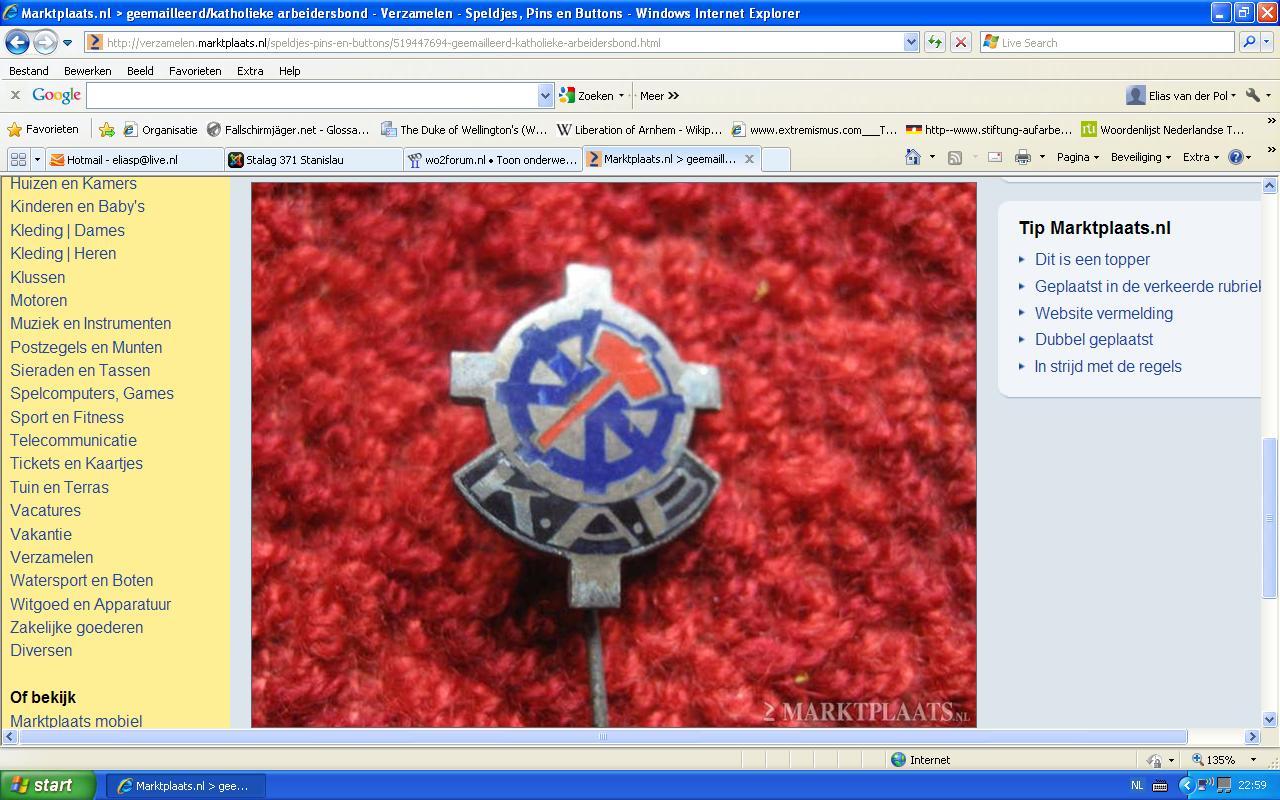The height and width of the screenshot is (800, 1280).
Task: Expand the Google toolbar search suggestions dropdown
Action: (545, 95)
